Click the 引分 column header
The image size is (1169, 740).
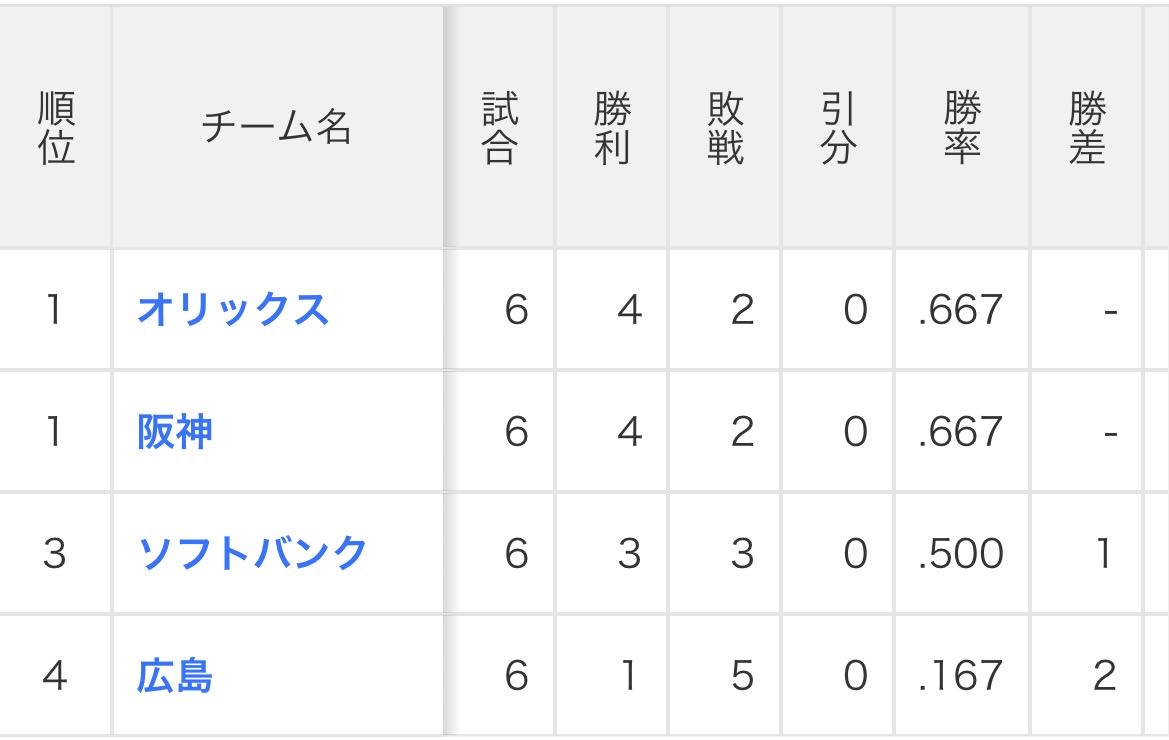point(838,128)
